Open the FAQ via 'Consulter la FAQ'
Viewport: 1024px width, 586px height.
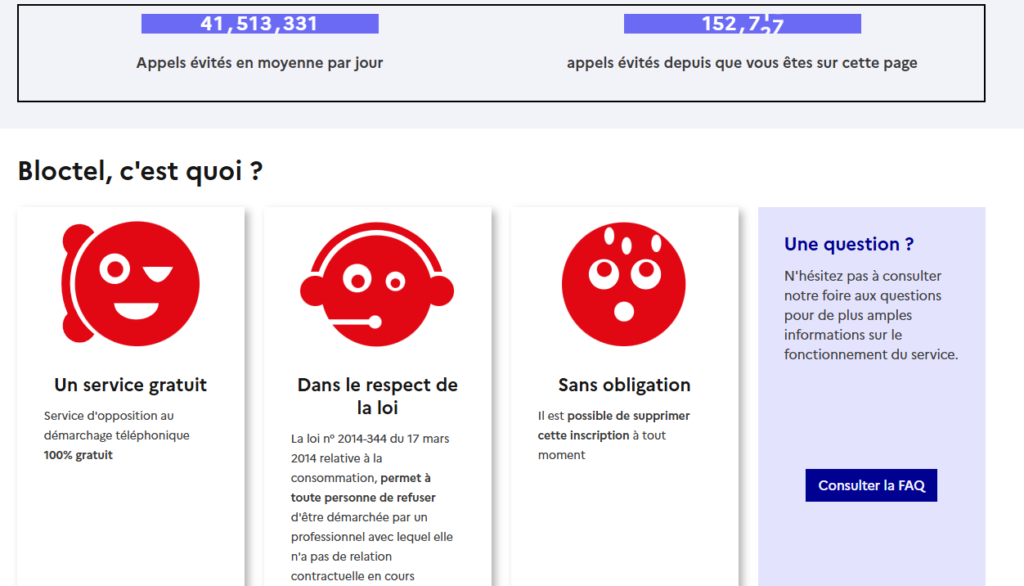click(870, 485)
